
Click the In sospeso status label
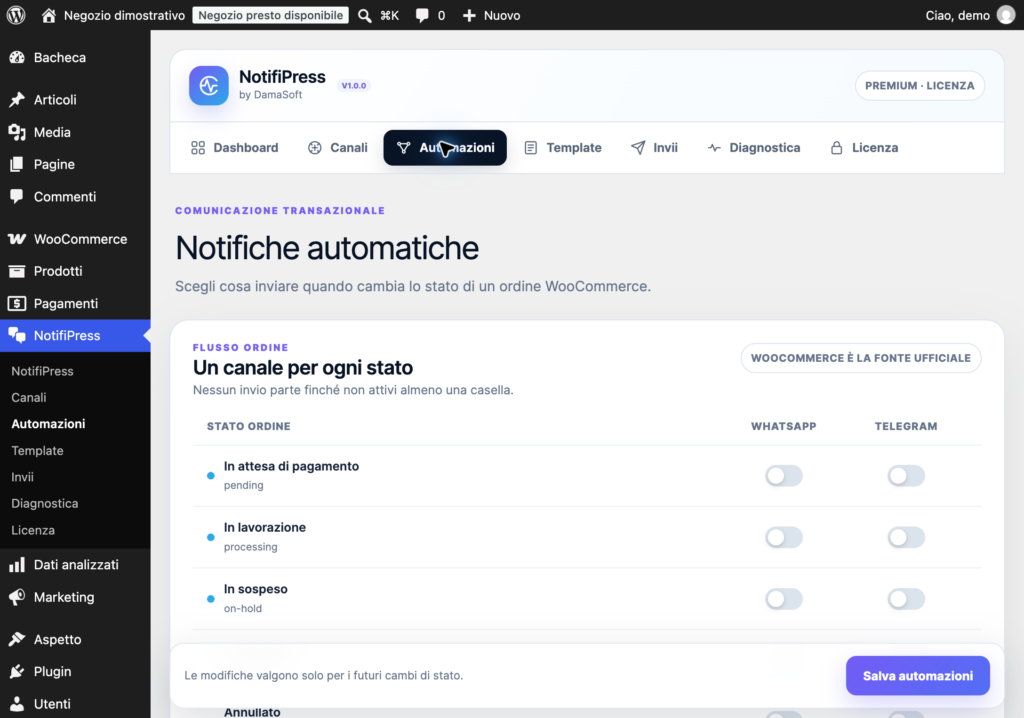click(x=255, y=589)
